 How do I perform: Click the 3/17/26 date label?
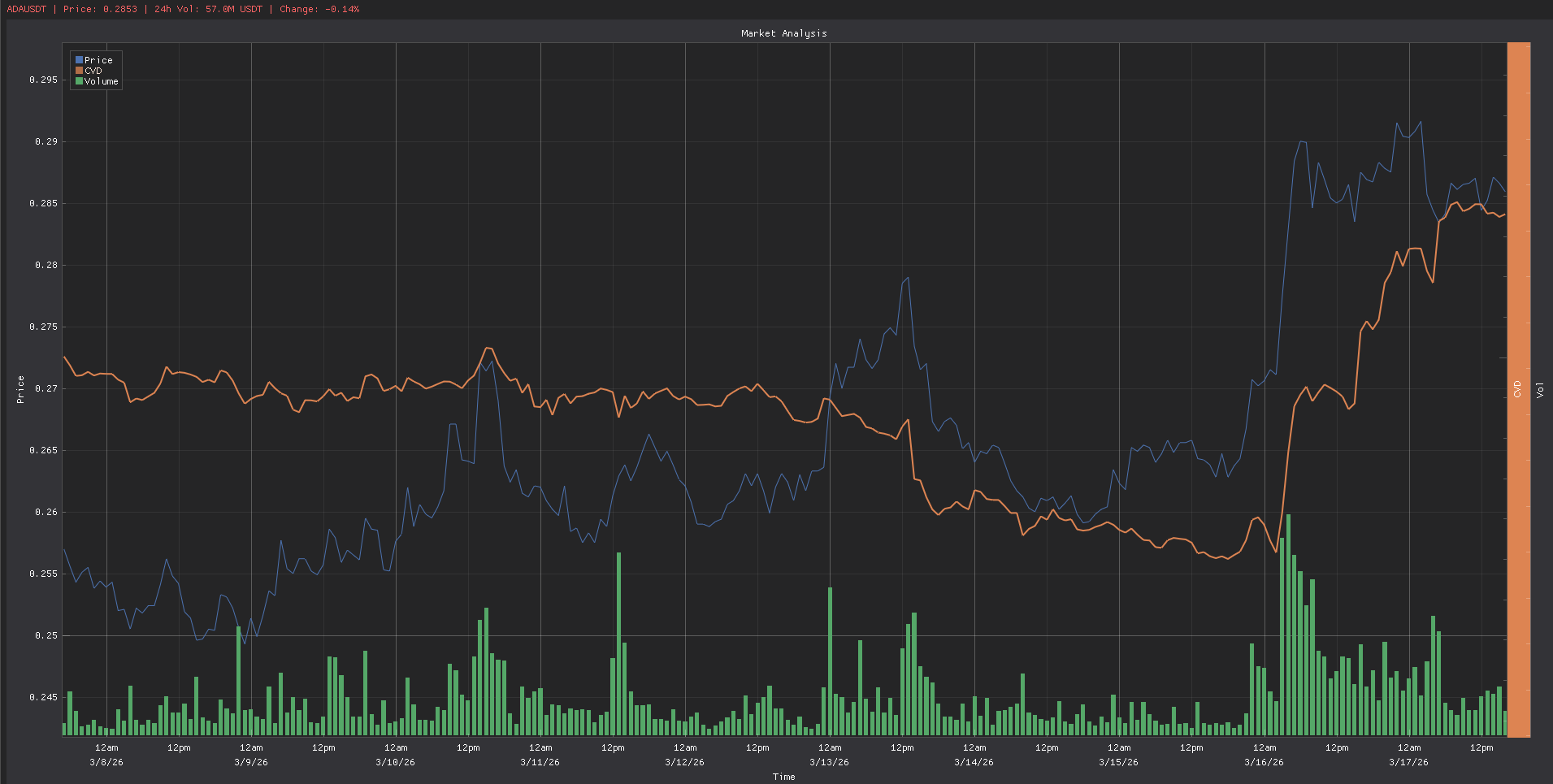point(1409,762)
